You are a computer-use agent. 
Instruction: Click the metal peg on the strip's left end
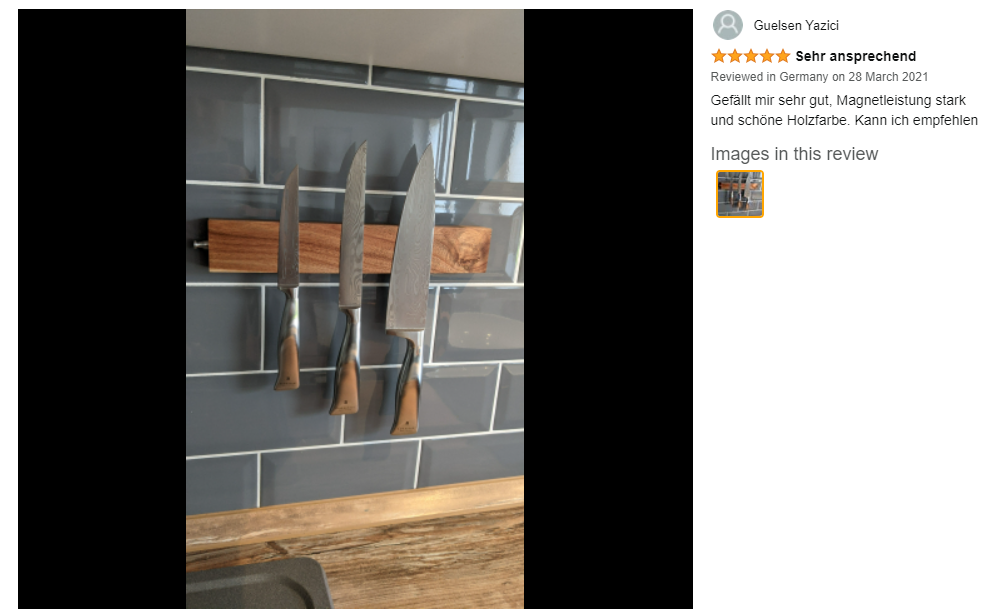(x=200, y=244)
